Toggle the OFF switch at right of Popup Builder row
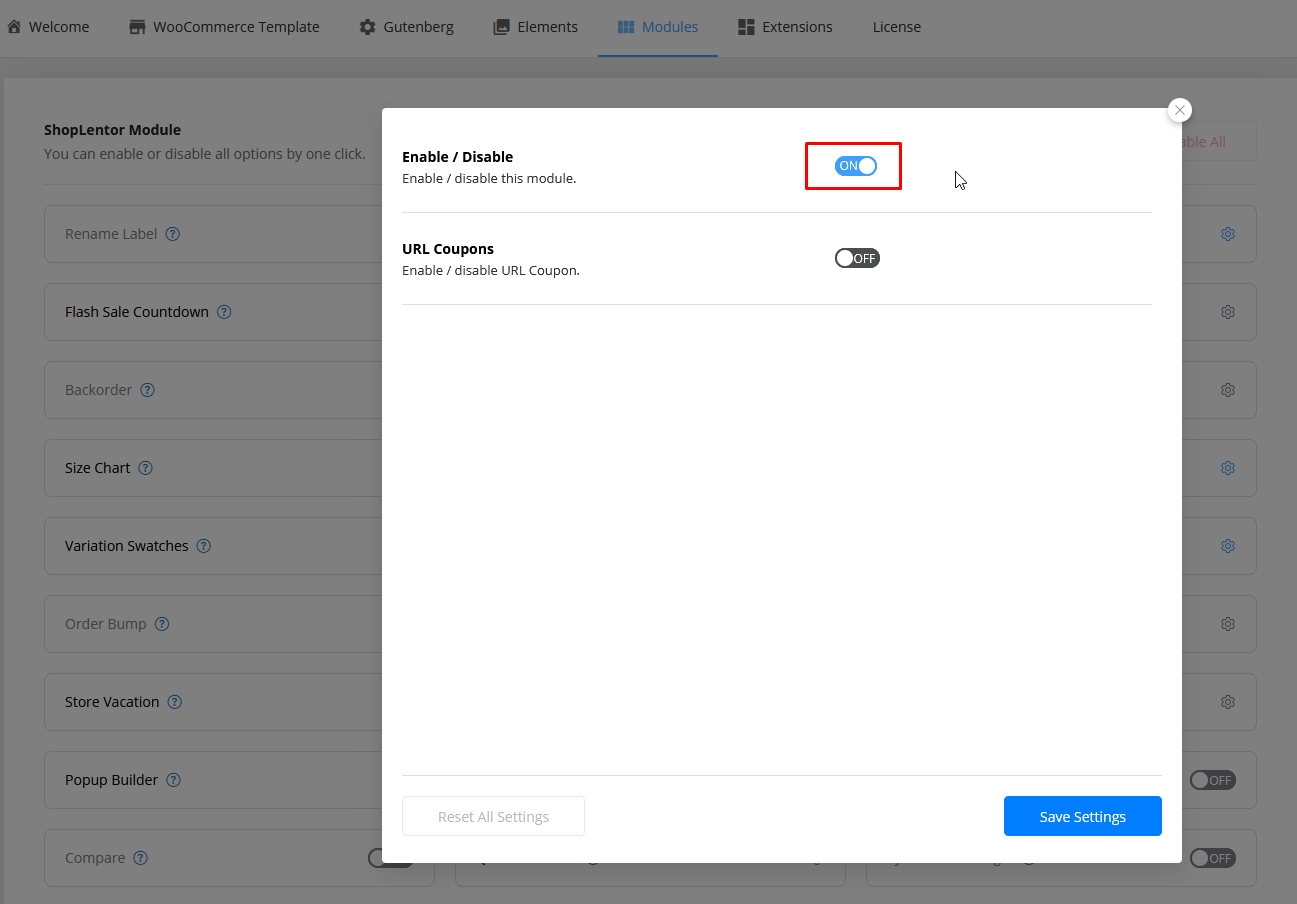Image resolution: width=1297 pixels, height=904 pixels. click(x=1212, y=780)
